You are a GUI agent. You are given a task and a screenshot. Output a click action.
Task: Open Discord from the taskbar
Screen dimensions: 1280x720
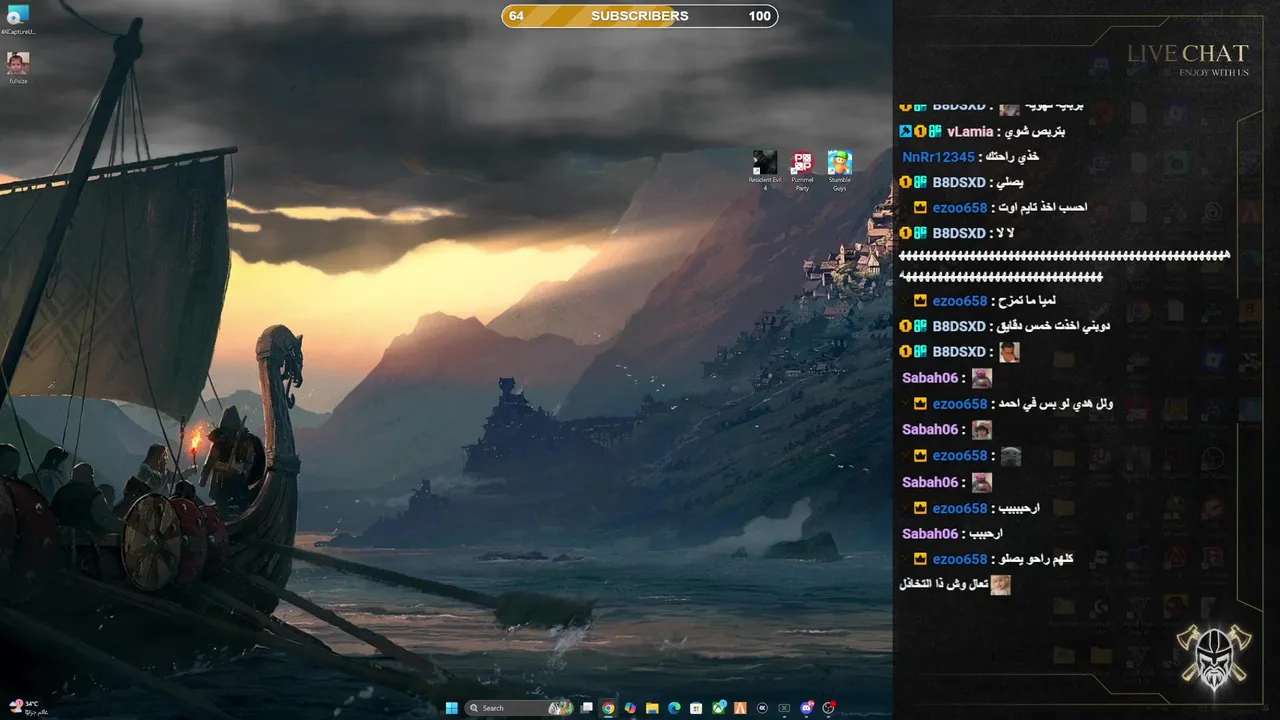(x=806, y=708)
